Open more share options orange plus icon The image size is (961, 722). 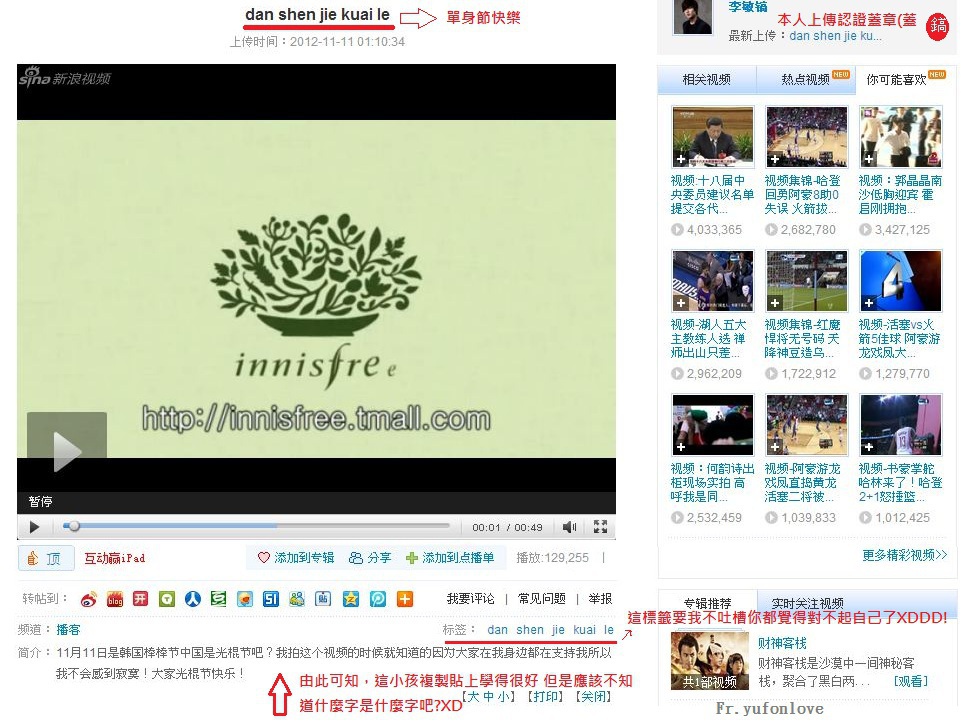point(405,599)
